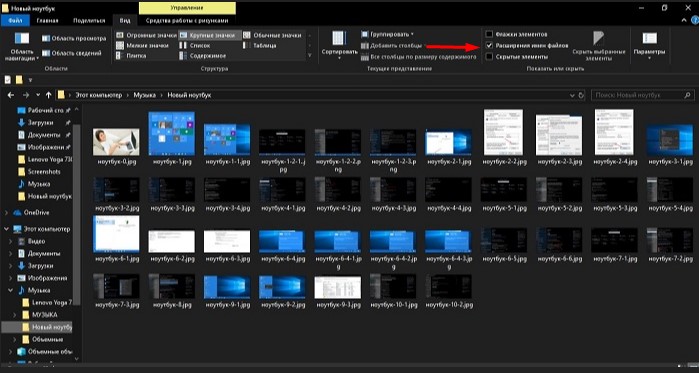Go forward with the forward arrow
The height and width of the screenshot is (373, 699).
pyautogui.click(x=25, y=95)
